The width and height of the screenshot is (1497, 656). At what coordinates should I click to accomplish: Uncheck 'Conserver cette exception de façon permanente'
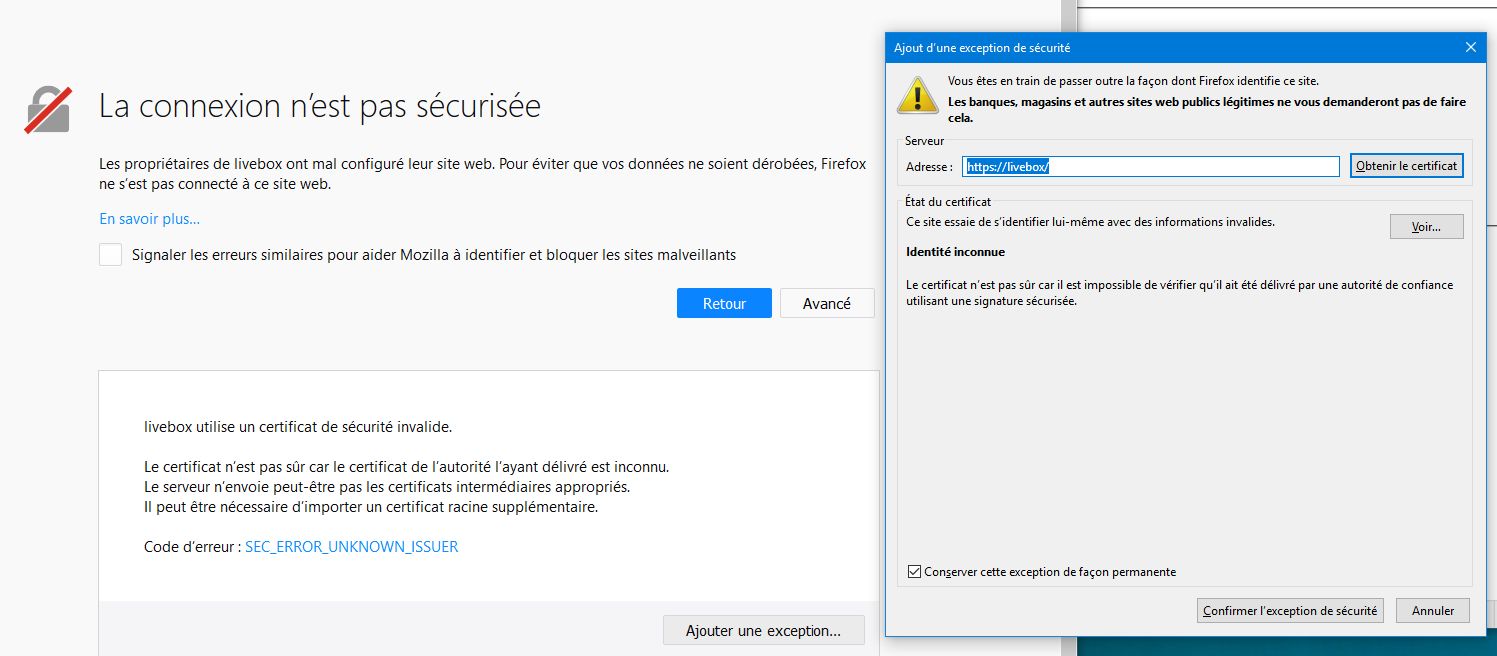(914, 572)
